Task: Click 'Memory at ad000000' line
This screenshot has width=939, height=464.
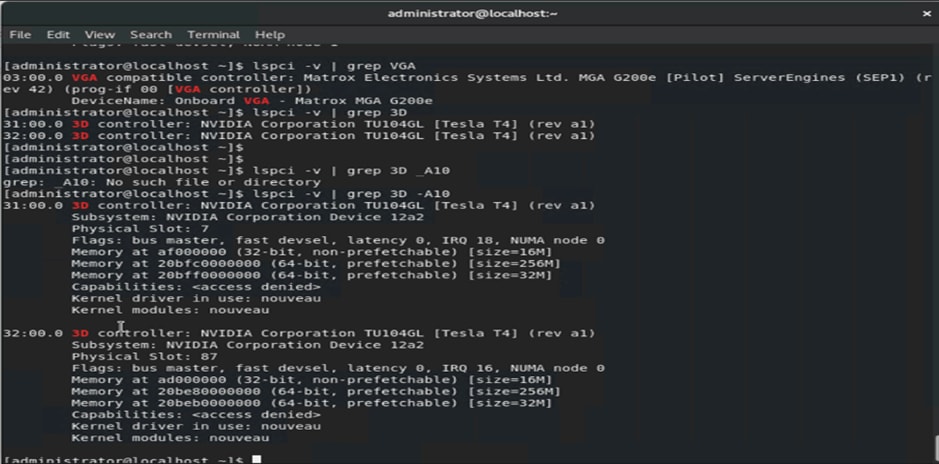Action: (311, 380)
